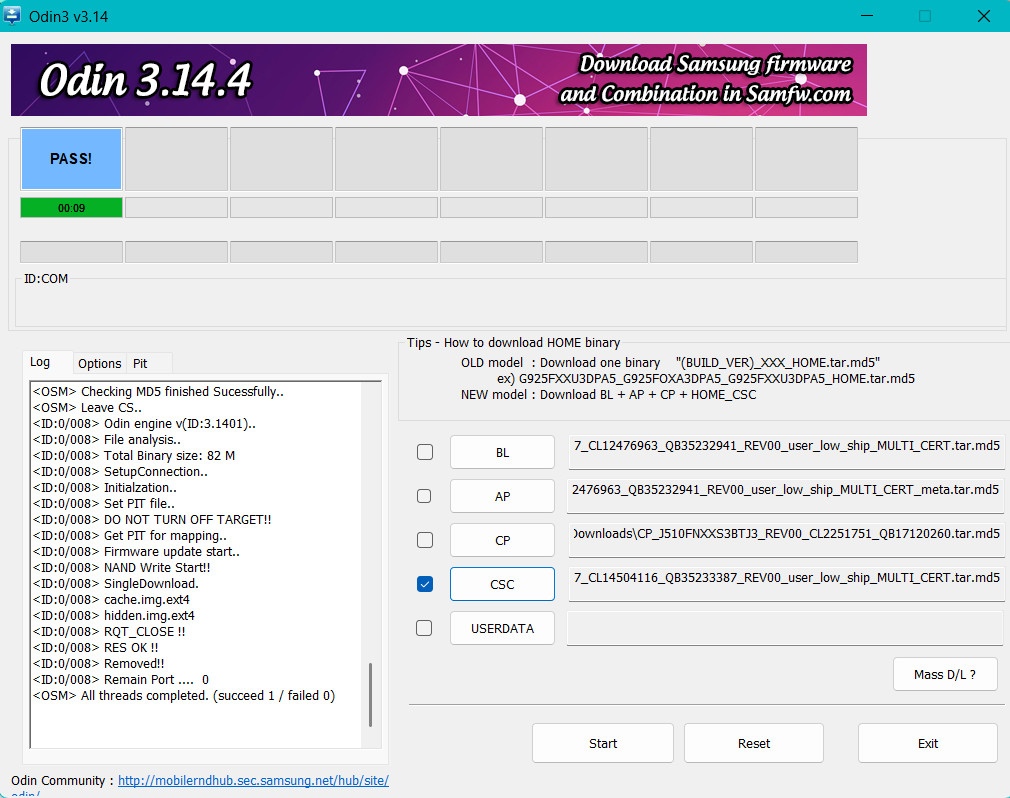Click the 'Odin engine v(ID:3.1401)' log line
Screen dimensions: 1010x798
[x=144, y=423]
